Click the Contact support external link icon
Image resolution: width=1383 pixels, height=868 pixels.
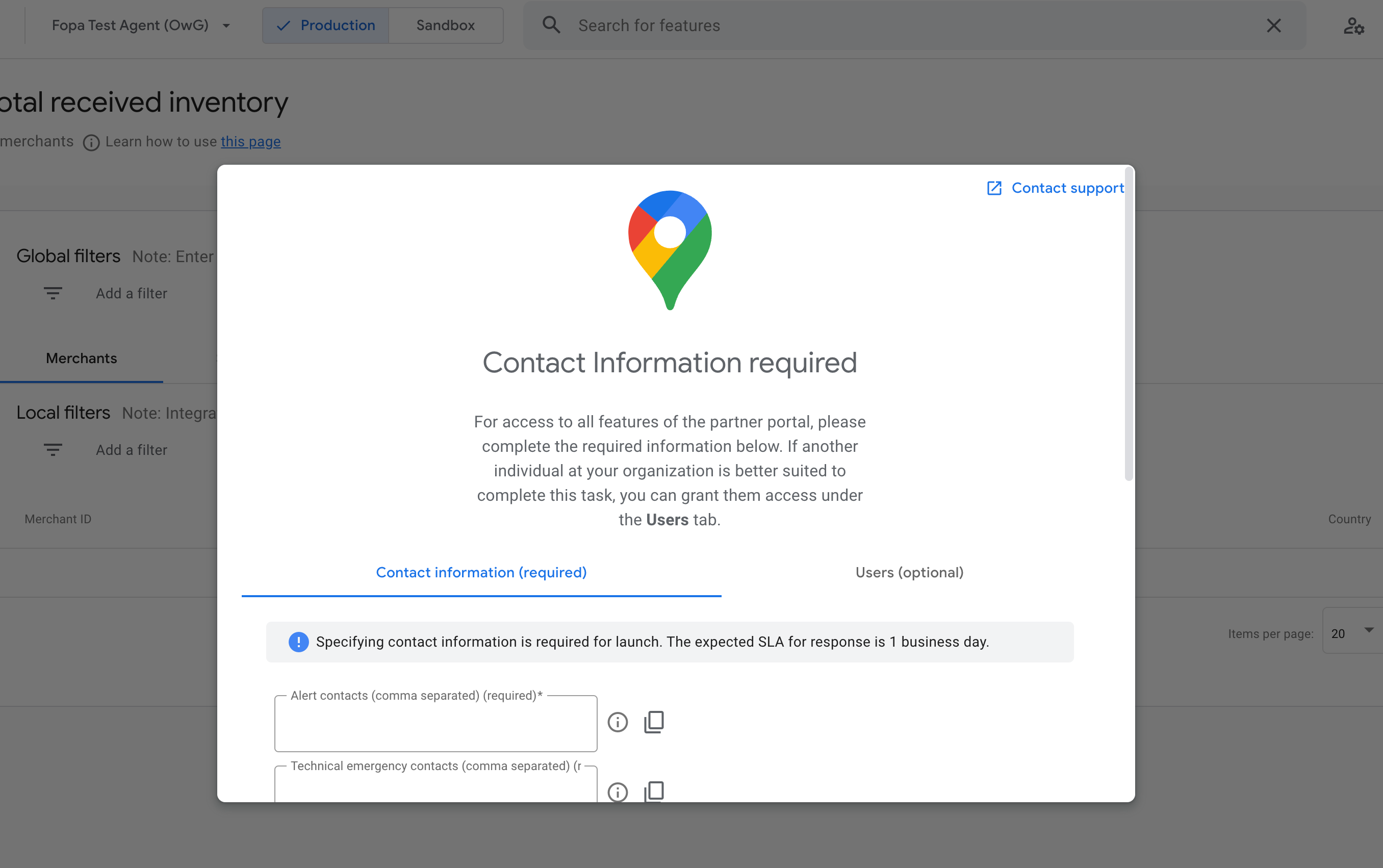point(994,187)
